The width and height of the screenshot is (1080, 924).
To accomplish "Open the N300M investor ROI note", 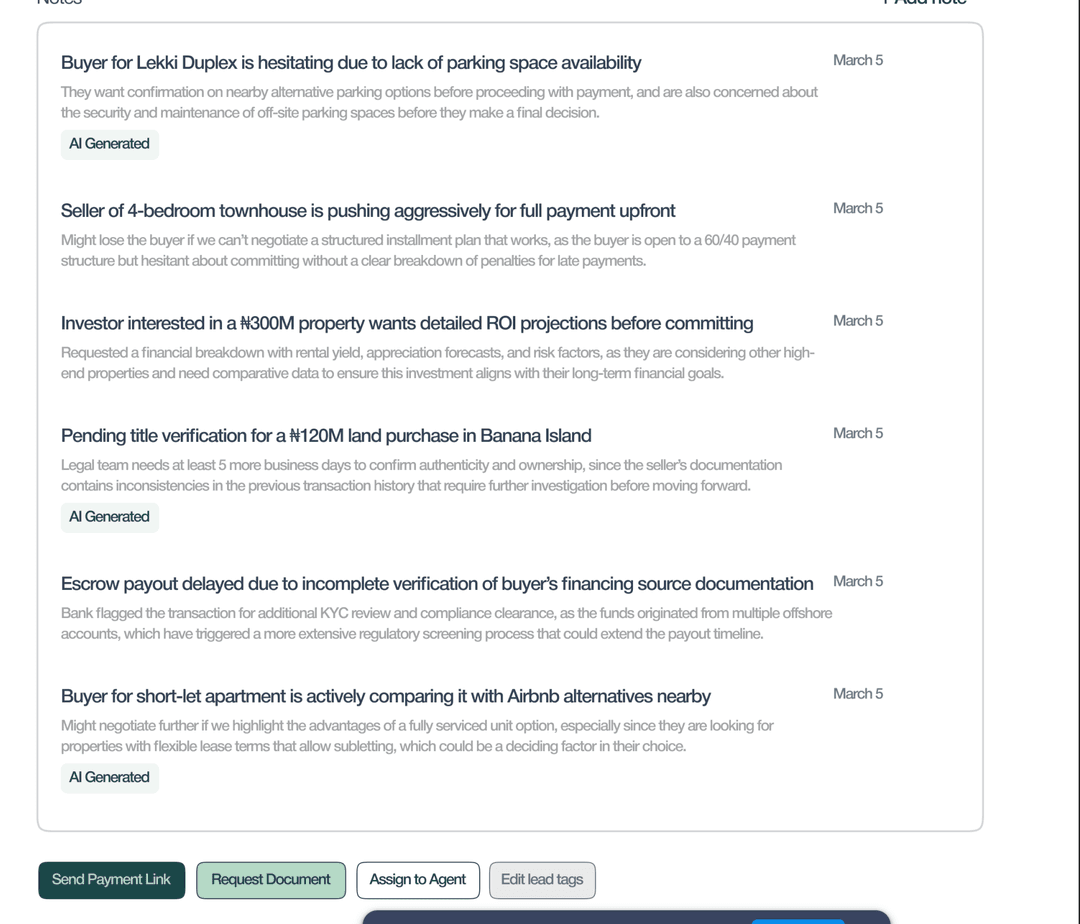I will (x=407, y=323).
